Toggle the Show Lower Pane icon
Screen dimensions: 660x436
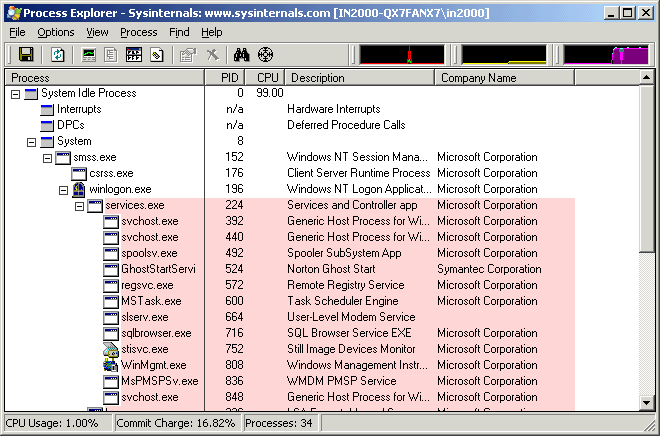click(x=134, y=55)
